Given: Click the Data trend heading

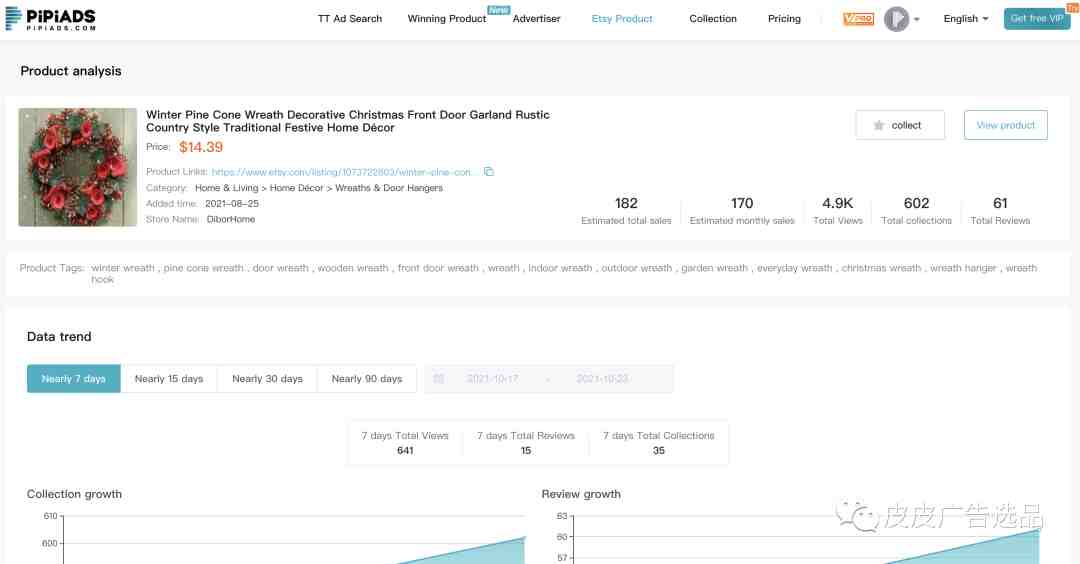Looking at the screenshot, I should tap(59, 336).
